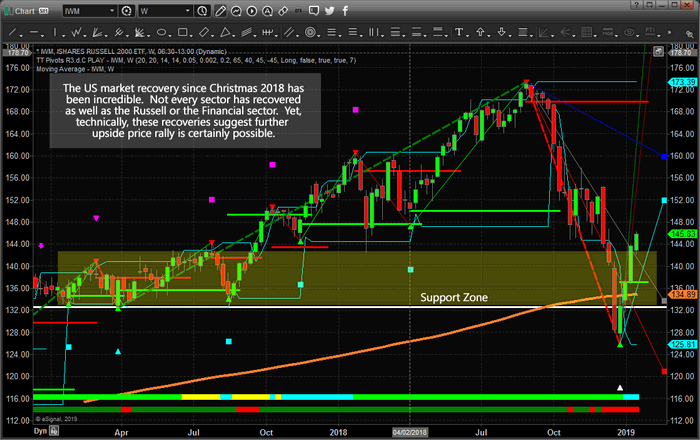Screen dimensions: 700x440
Task: Click the bar replay play button
Action: [x=252, y=11]
